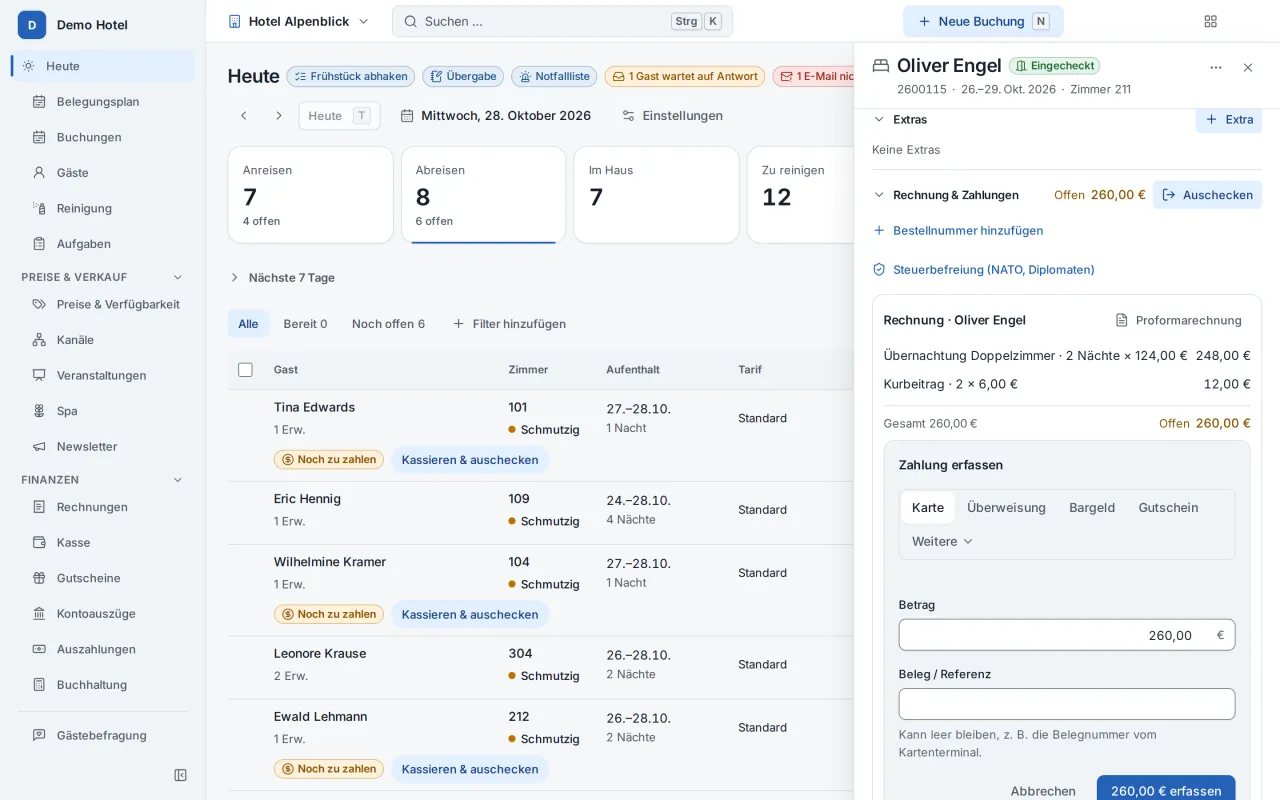Viewport: 1280px width, 800px height.
Task: Expand the Nächste 7 Tage section
Action: [x=282, y=278]
